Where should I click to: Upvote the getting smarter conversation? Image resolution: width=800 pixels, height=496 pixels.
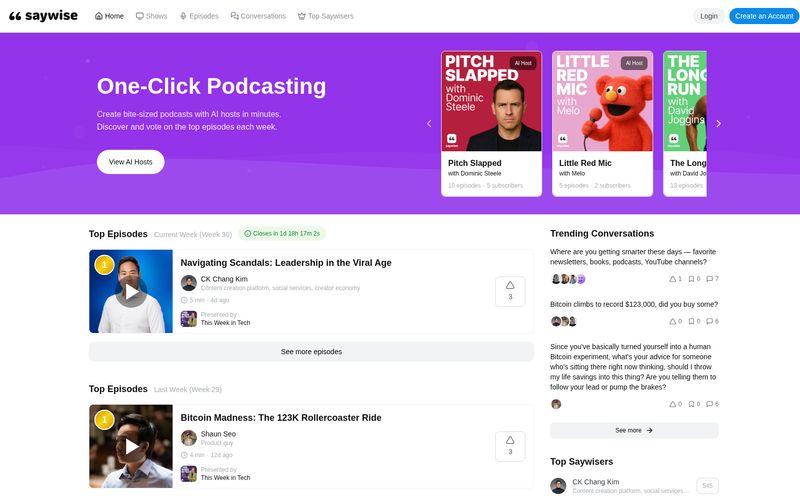click(x=674, y=279)
